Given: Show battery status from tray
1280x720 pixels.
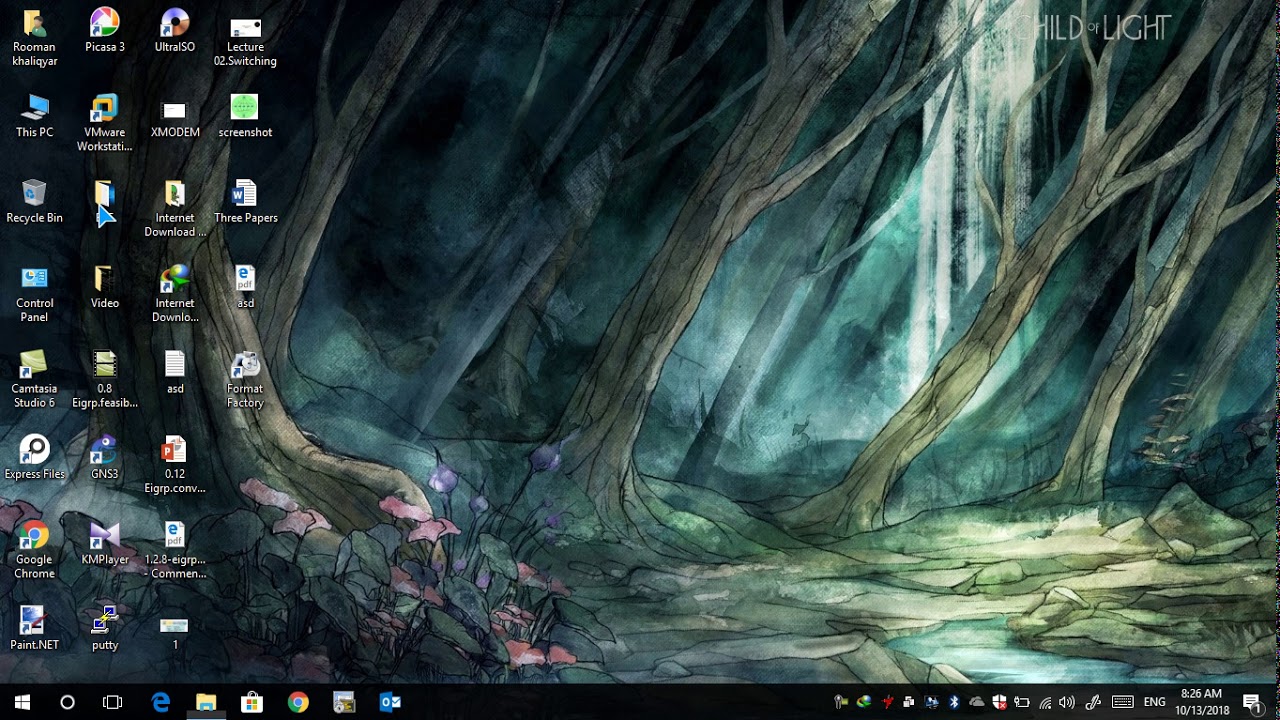Looking at the screenshot, I should click(x=1022, y=702).
